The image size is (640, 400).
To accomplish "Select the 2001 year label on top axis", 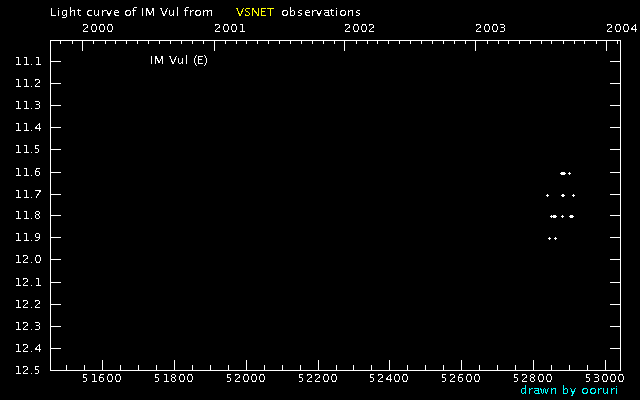I will click(230, 28).
